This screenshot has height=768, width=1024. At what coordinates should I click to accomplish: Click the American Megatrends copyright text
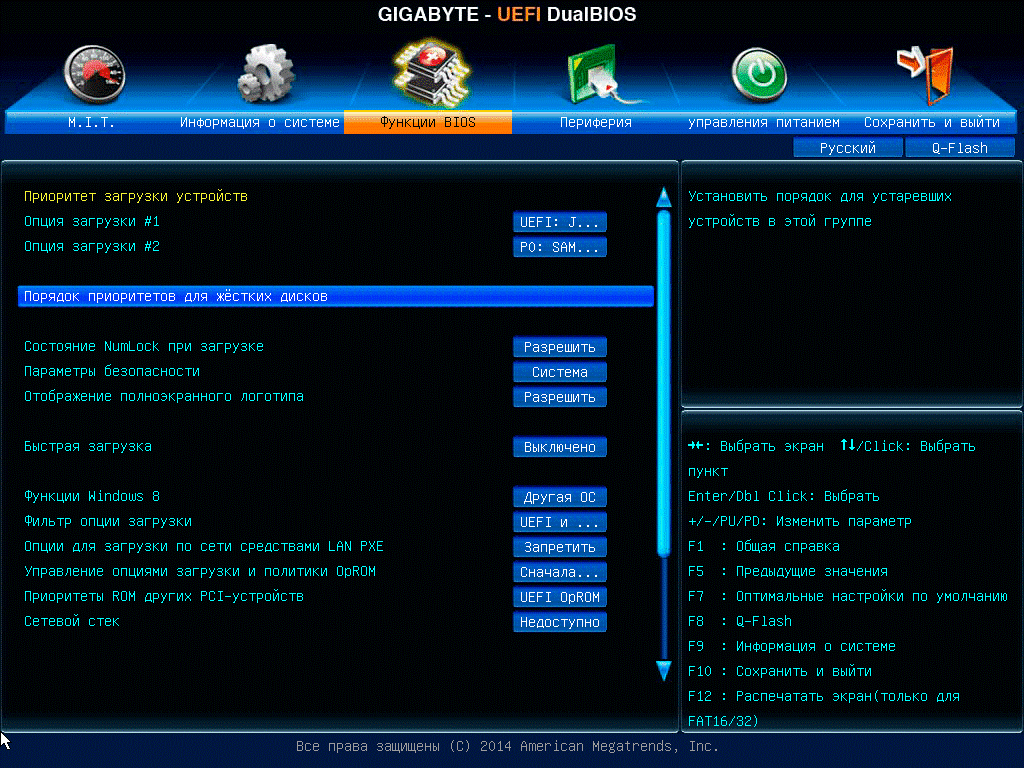pyautogui.click(x=507, y=746)
